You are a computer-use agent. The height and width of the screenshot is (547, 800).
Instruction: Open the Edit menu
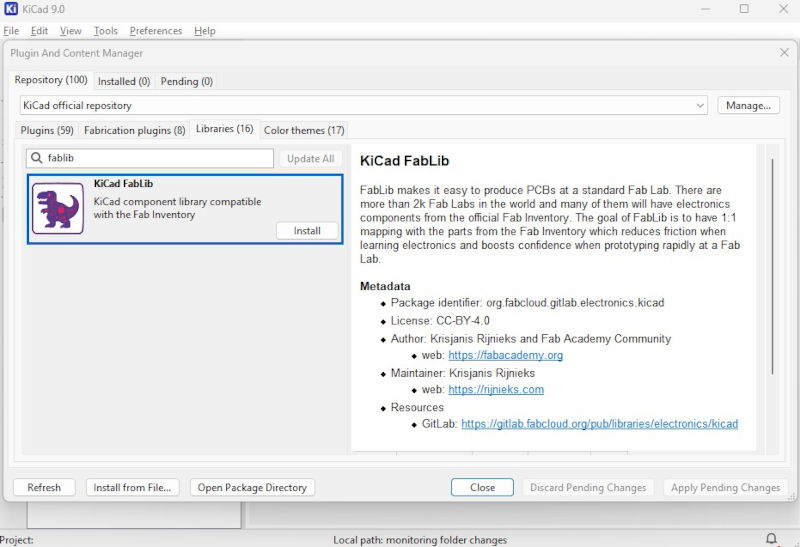[x=39, y=31]
